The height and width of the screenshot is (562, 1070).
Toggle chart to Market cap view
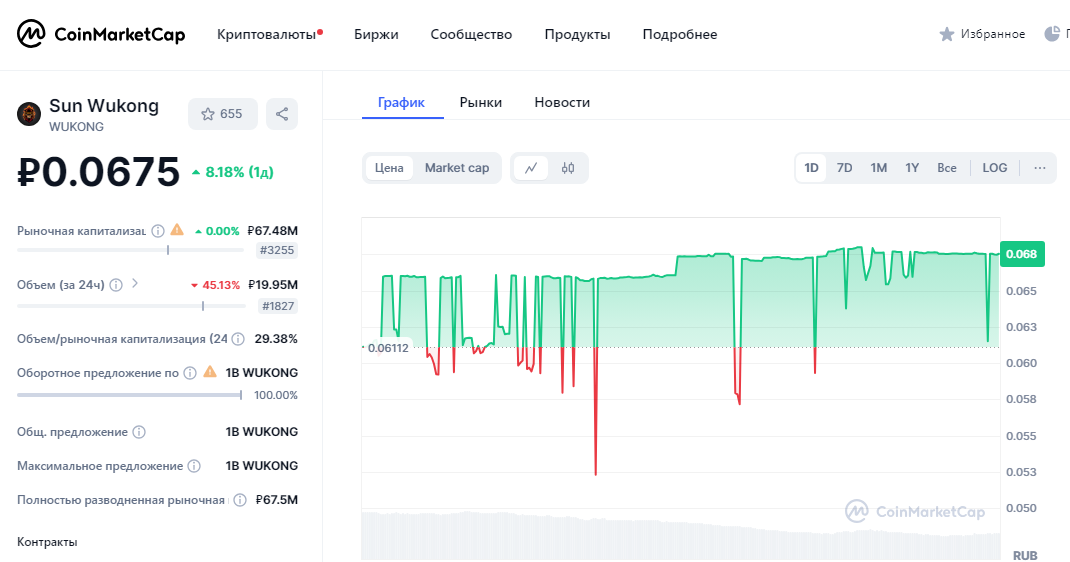457,168
